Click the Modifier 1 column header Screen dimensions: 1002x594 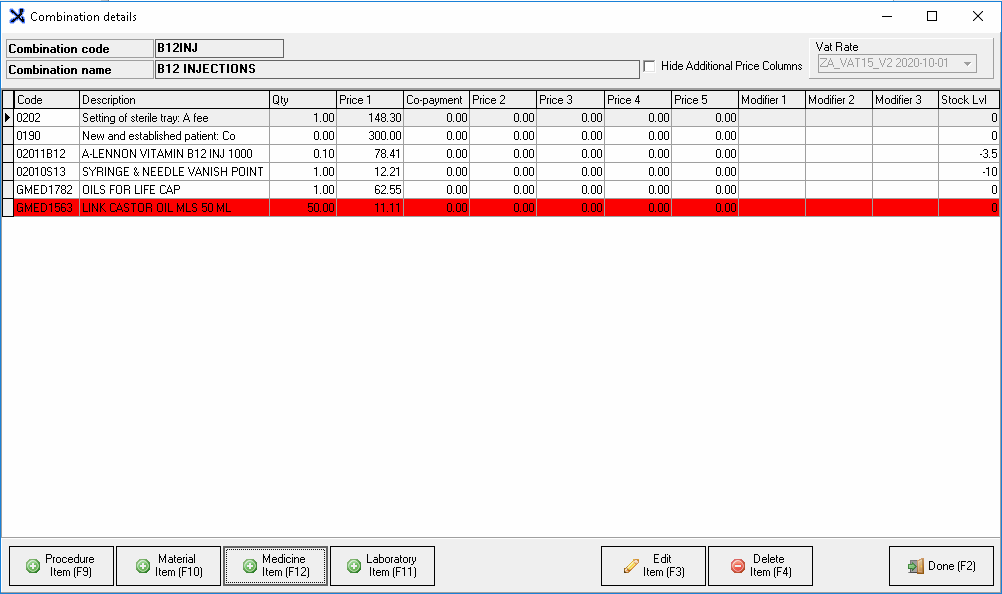pyautogui.click(x=772, y=100)
